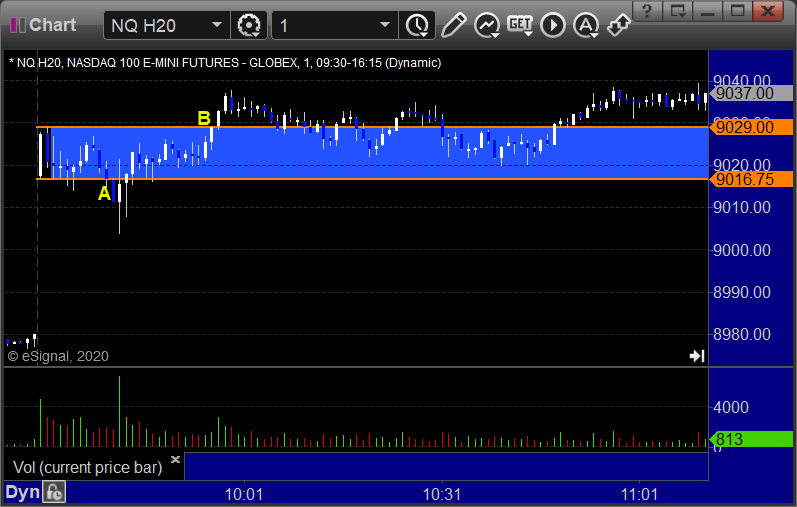Close the Vol study label with x

(175, 459)
